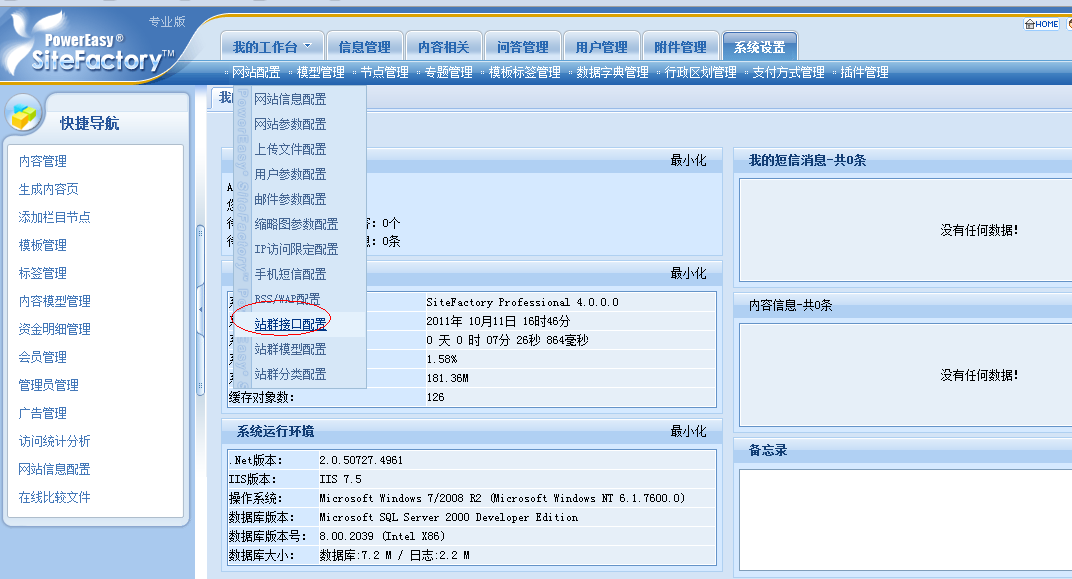Choose RSS/WAP配置 from the dropdown menu
Screen dimensions: 1072x579
(287, 299)
